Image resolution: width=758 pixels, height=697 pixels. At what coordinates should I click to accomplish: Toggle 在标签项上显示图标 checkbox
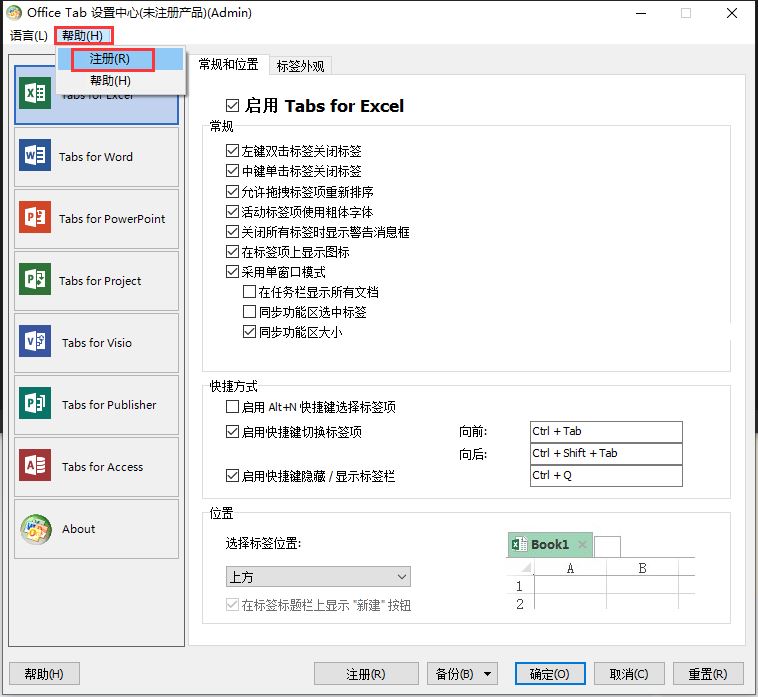click(x=233, y=251)
